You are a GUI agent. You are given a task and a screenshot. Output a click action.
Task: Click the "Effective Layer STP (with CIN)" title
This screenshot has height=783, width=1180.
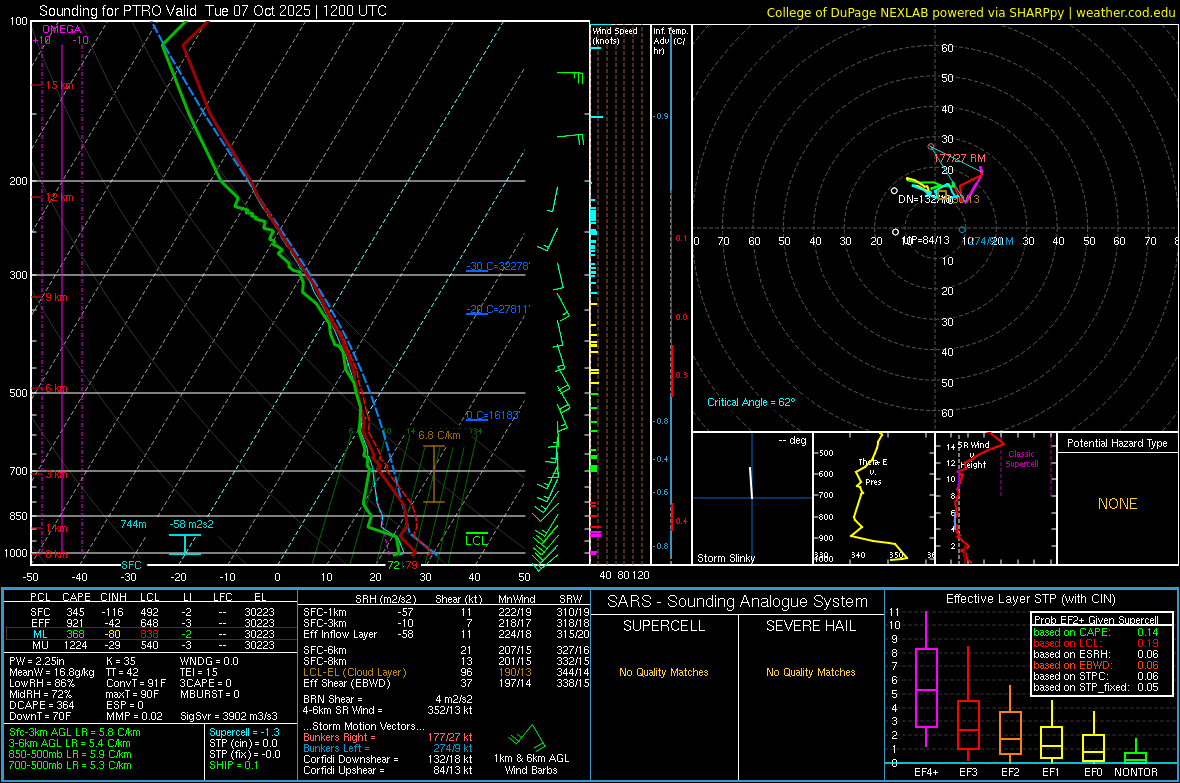tap(1030, 599)
